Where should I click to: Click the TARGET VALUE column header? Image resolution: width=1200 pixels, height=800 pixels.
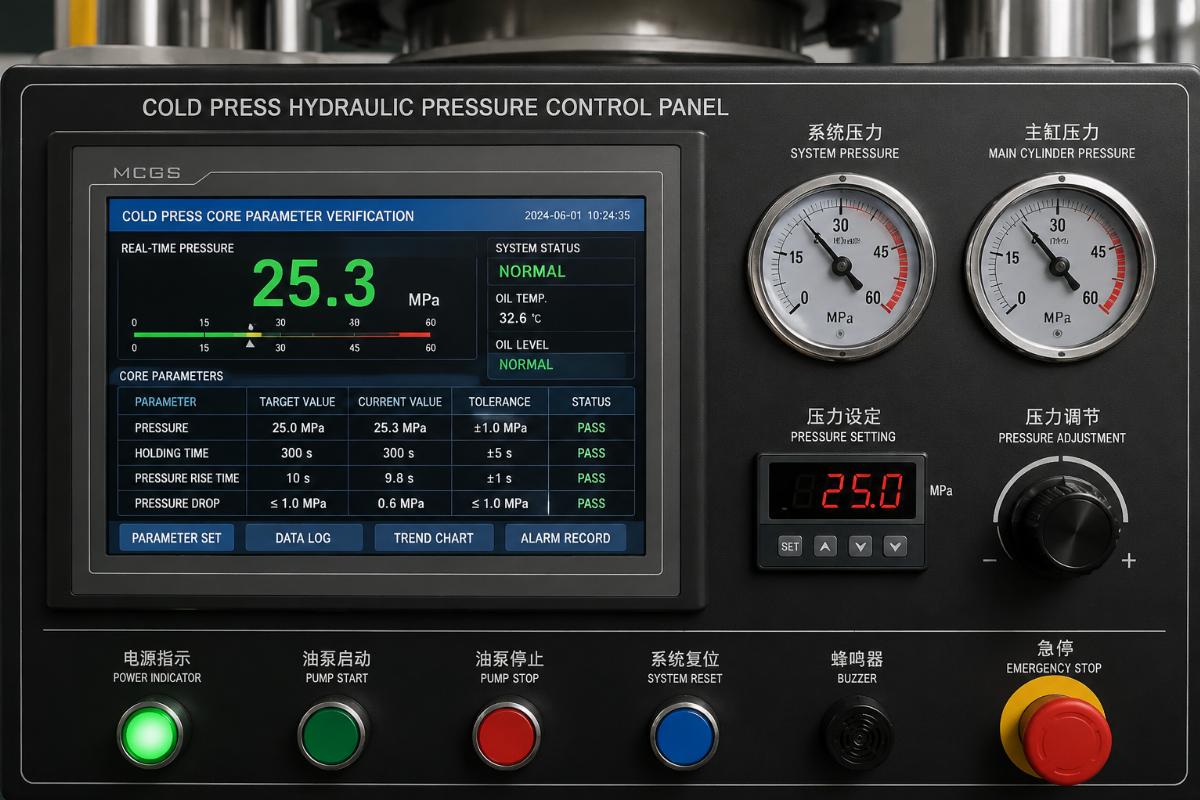[297, 402]
